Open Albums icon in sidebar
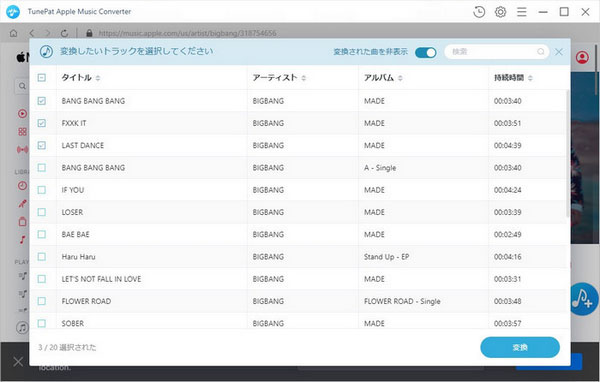 (x=23, y=221)
